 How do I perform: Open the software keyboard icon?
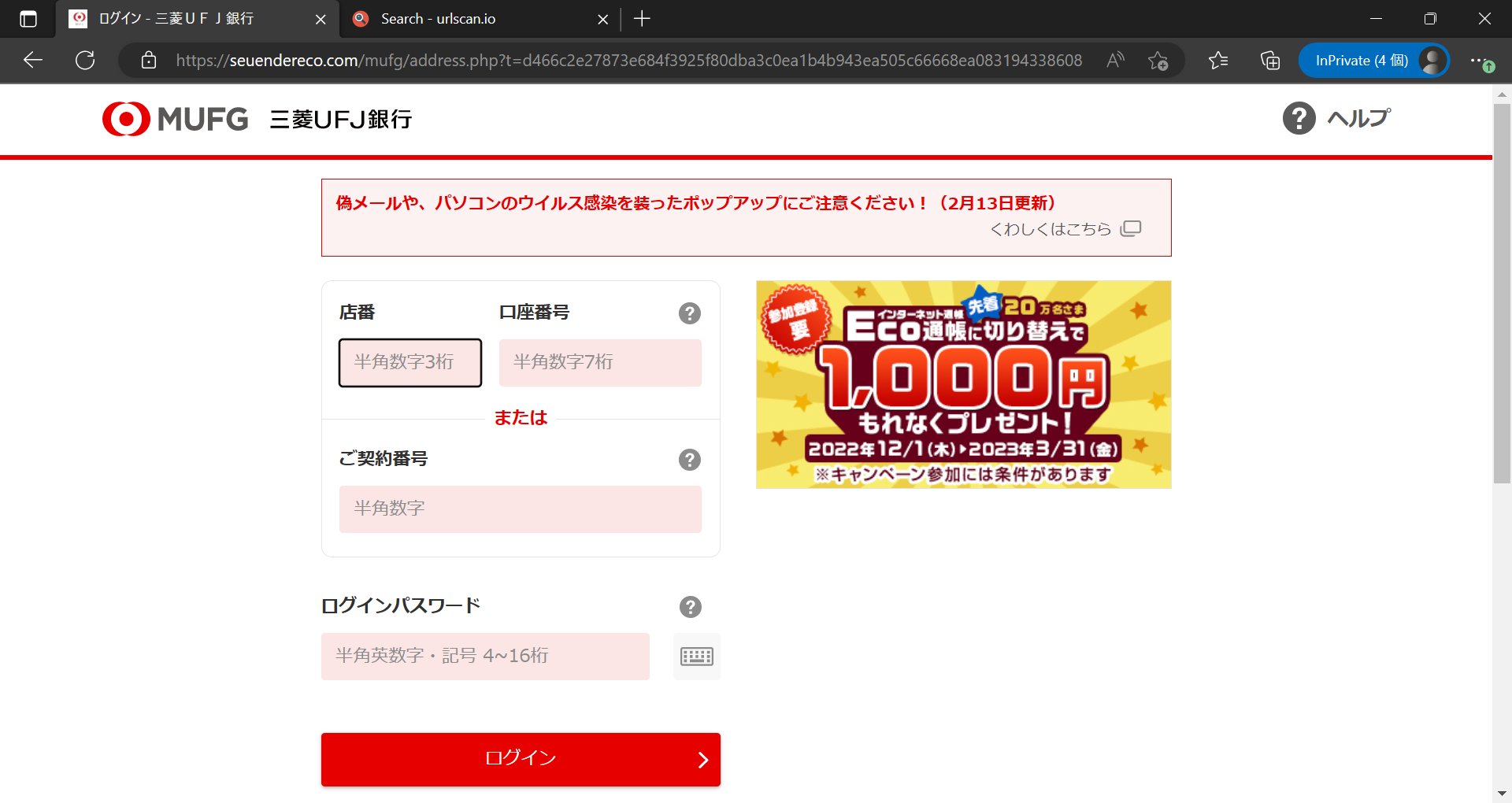697,657
